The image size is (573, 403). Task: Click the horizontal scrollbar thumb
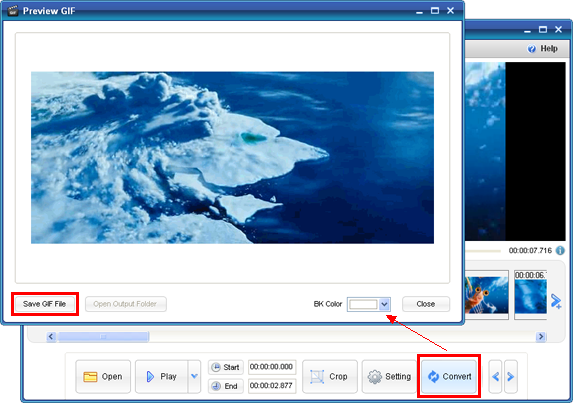pos(103,336)
